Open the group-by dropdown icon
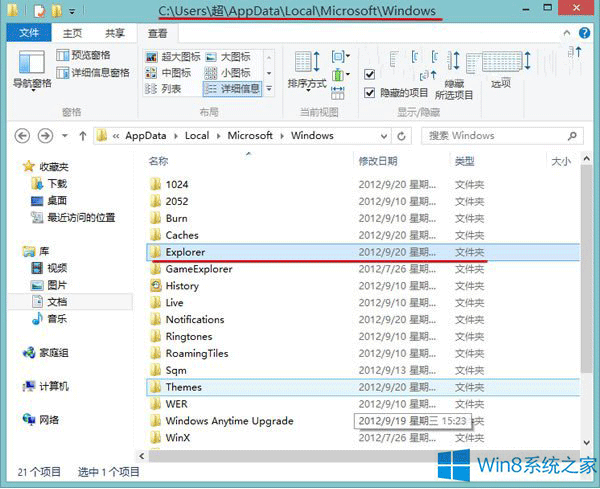 point(341,57)
